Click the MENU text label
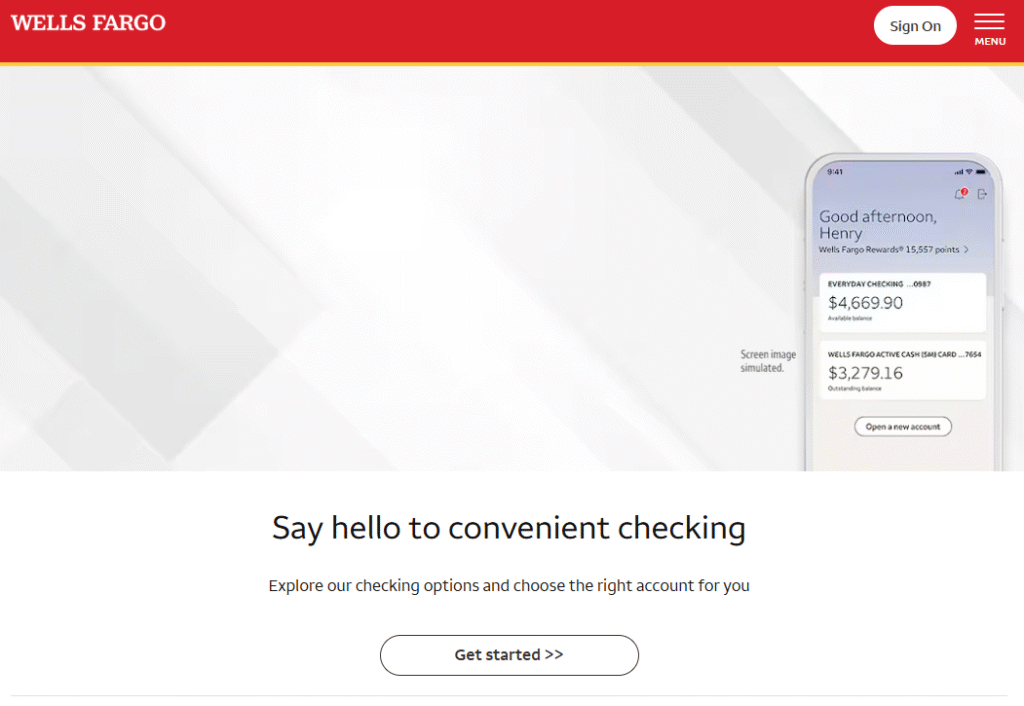The width and height of the screenshot is (1024, 706). (989, 42)
